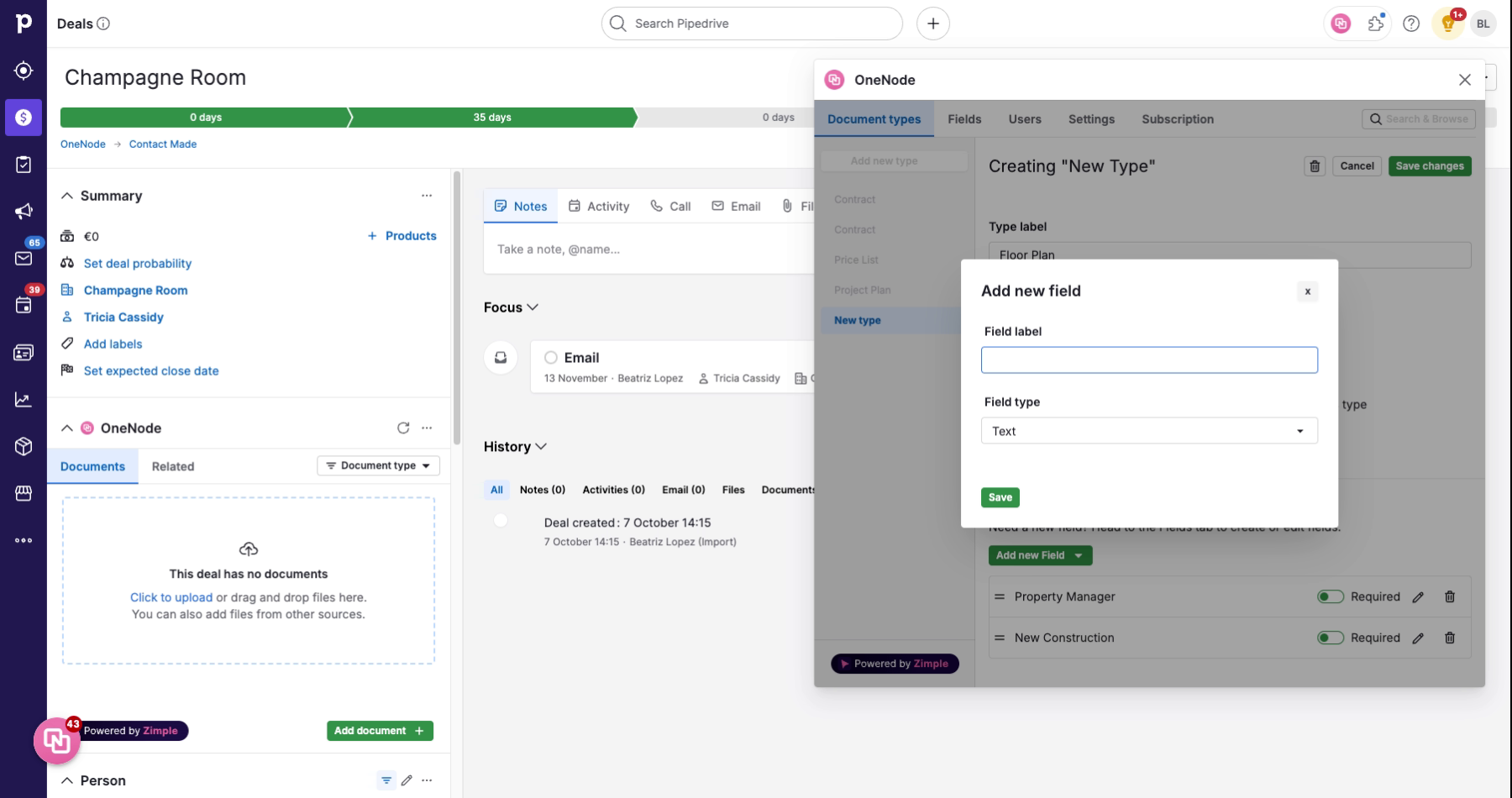
Task: Open the BL user avatar menu
Action: tap(1483, 24)
